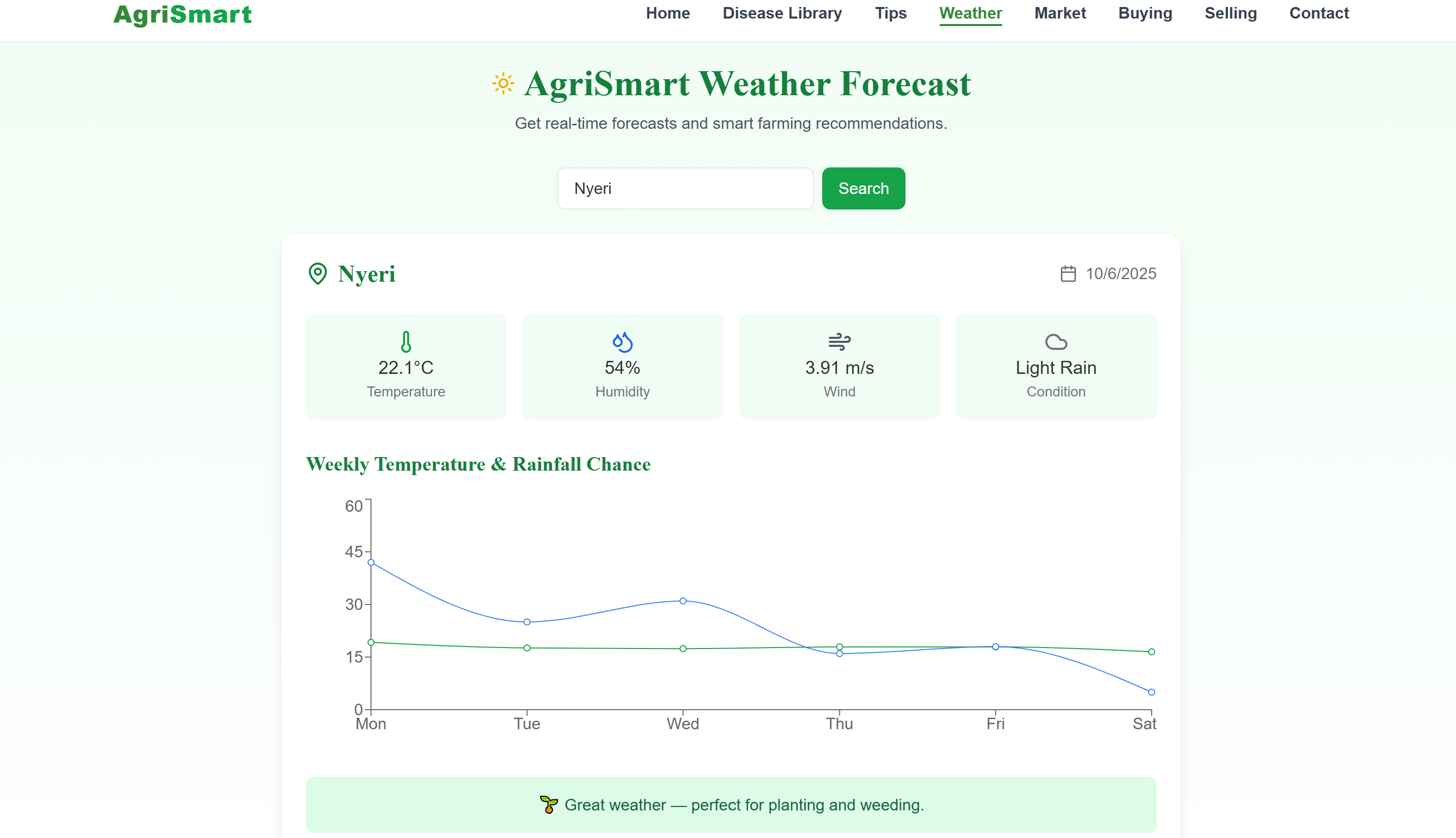Click the AgriSmart logo

coord(183,15)
